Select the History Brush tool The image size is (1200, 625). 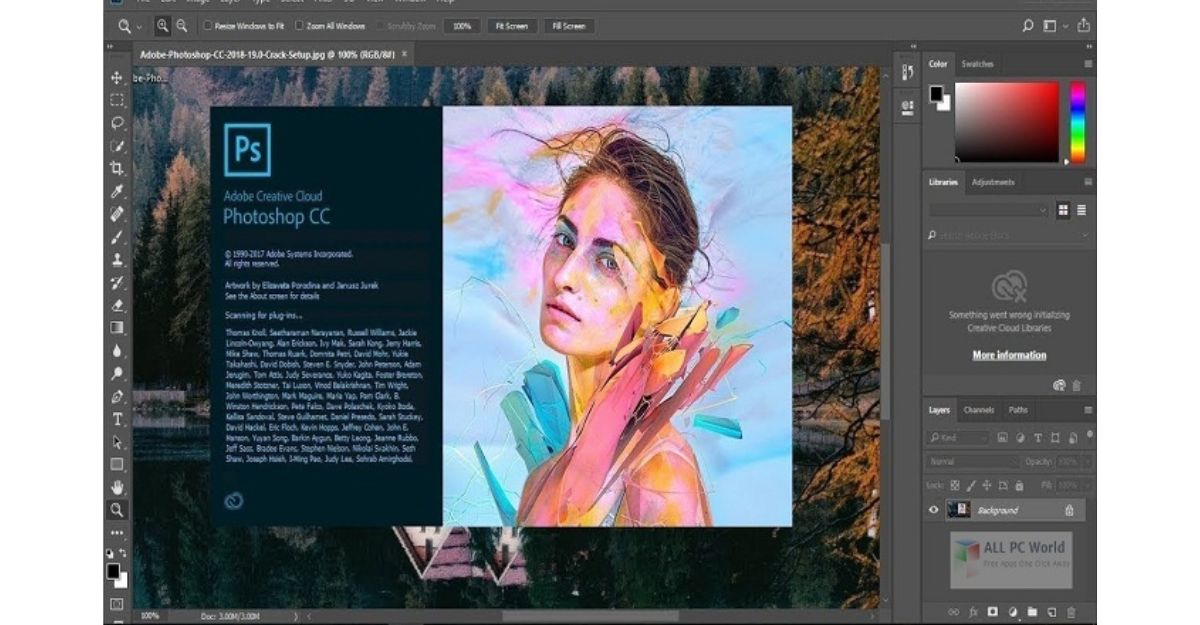[117, 282]
